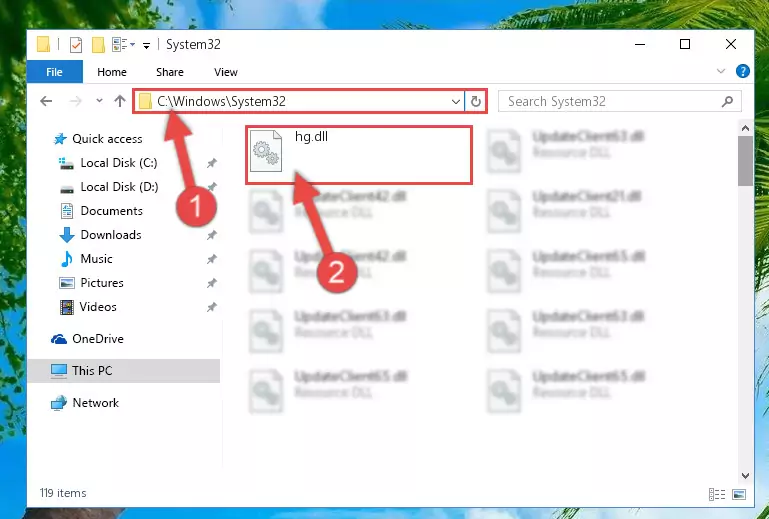This screenshot has height=519, width=769.
Task: Open Local Disk (D:) in sidebar
Action: coord(119,187)
